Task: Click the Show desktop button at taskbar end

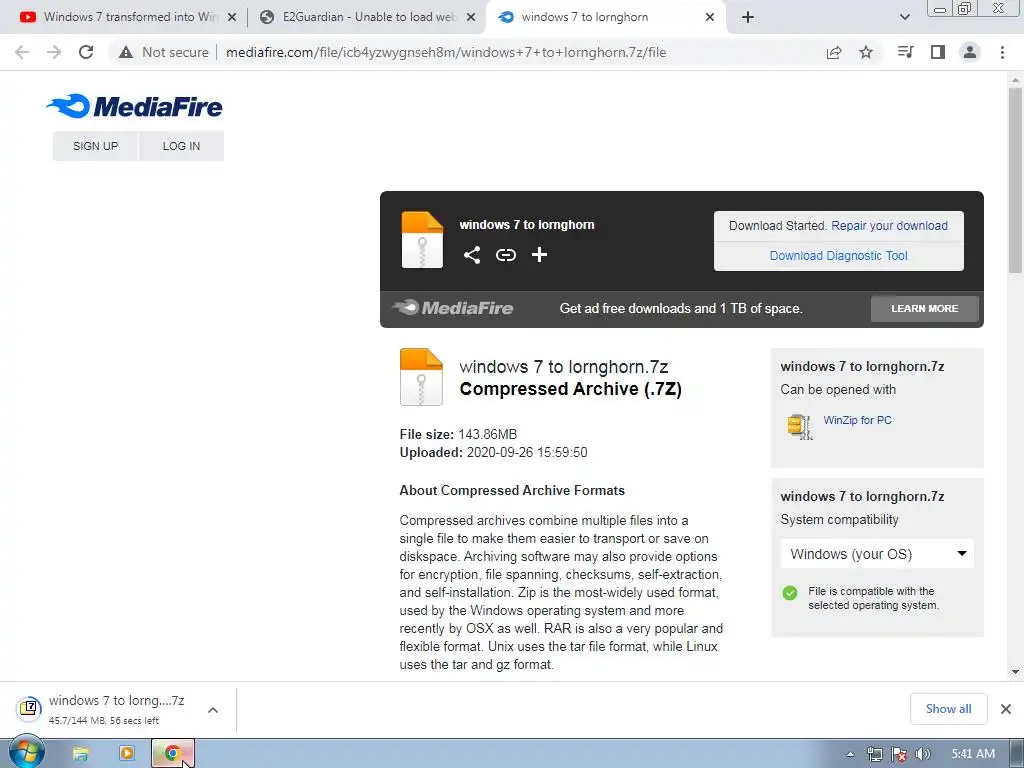Action: point(1017,754)
